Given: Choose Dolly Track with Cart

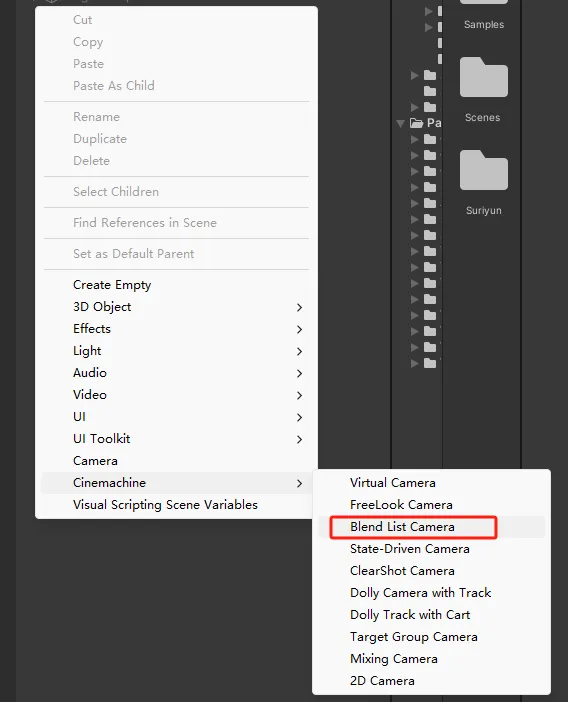Looking at the screenshot, I should pyautogui.click(x=431, y=615).
